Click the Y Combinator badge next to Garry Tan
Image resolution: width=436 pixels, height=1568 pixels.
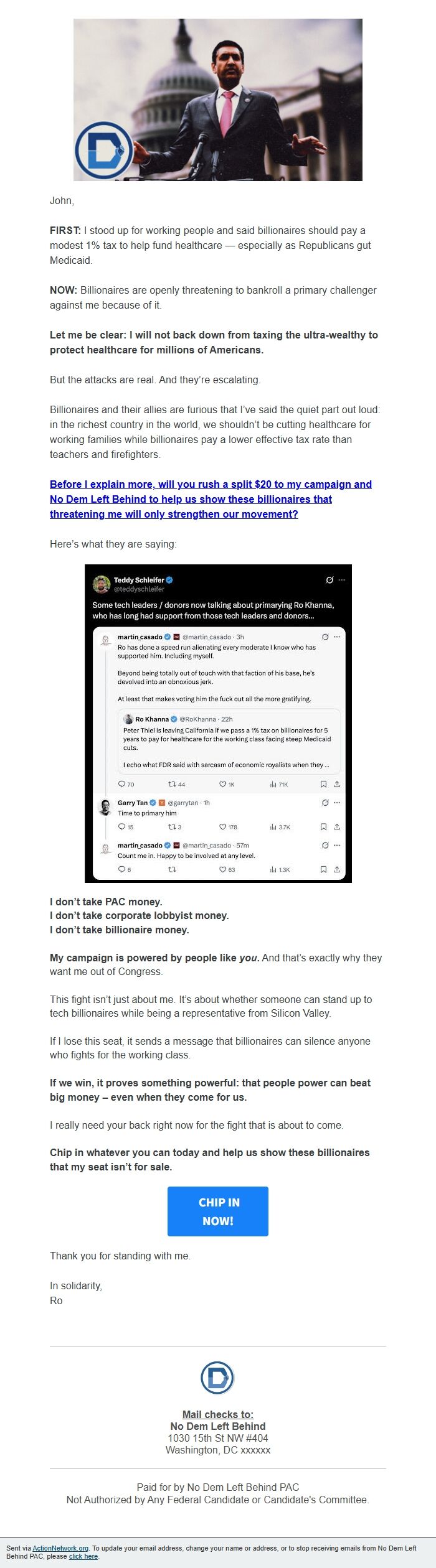tap(161, 802)
